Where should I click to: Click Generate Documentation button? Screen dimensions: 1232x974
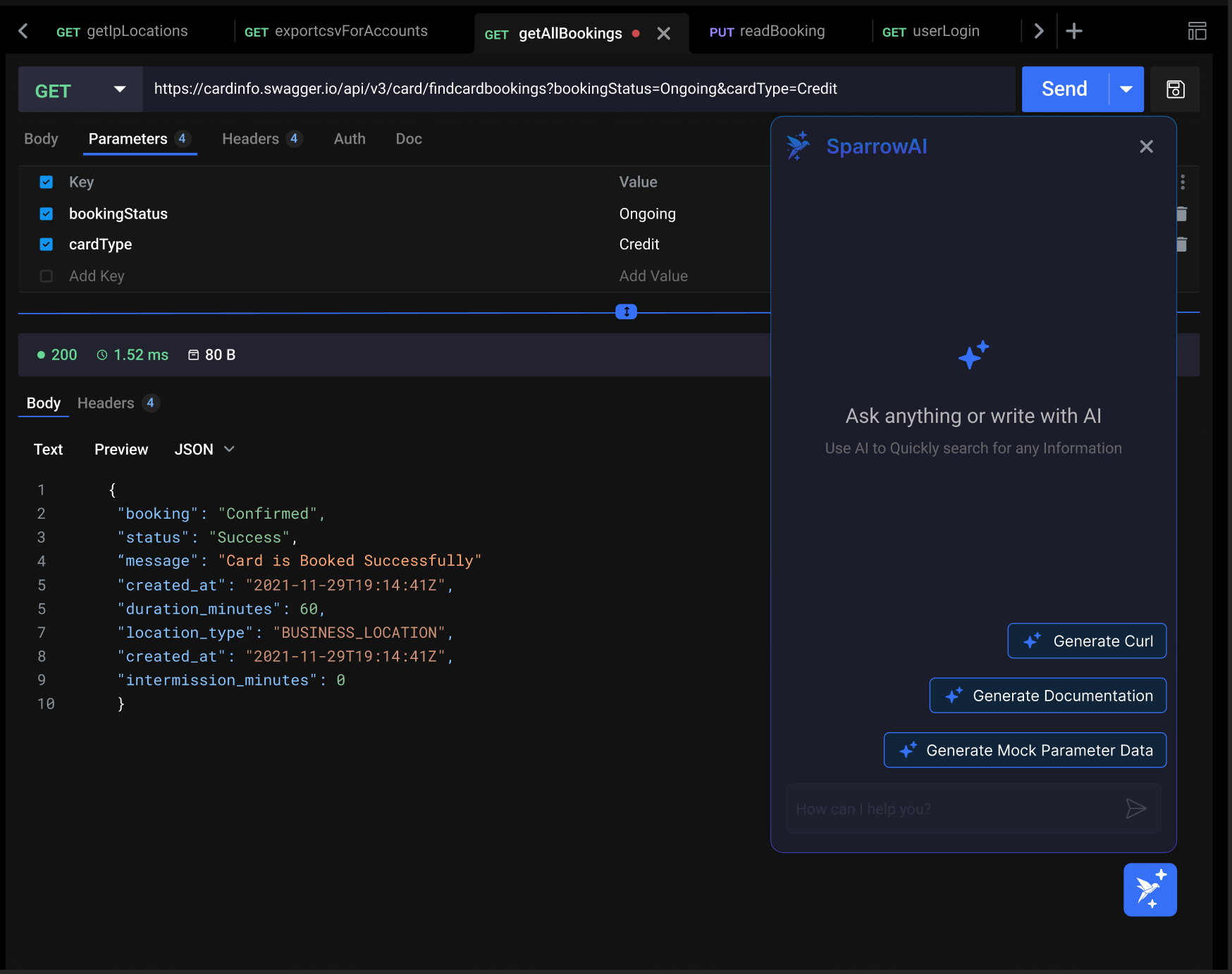(1047, 696)
